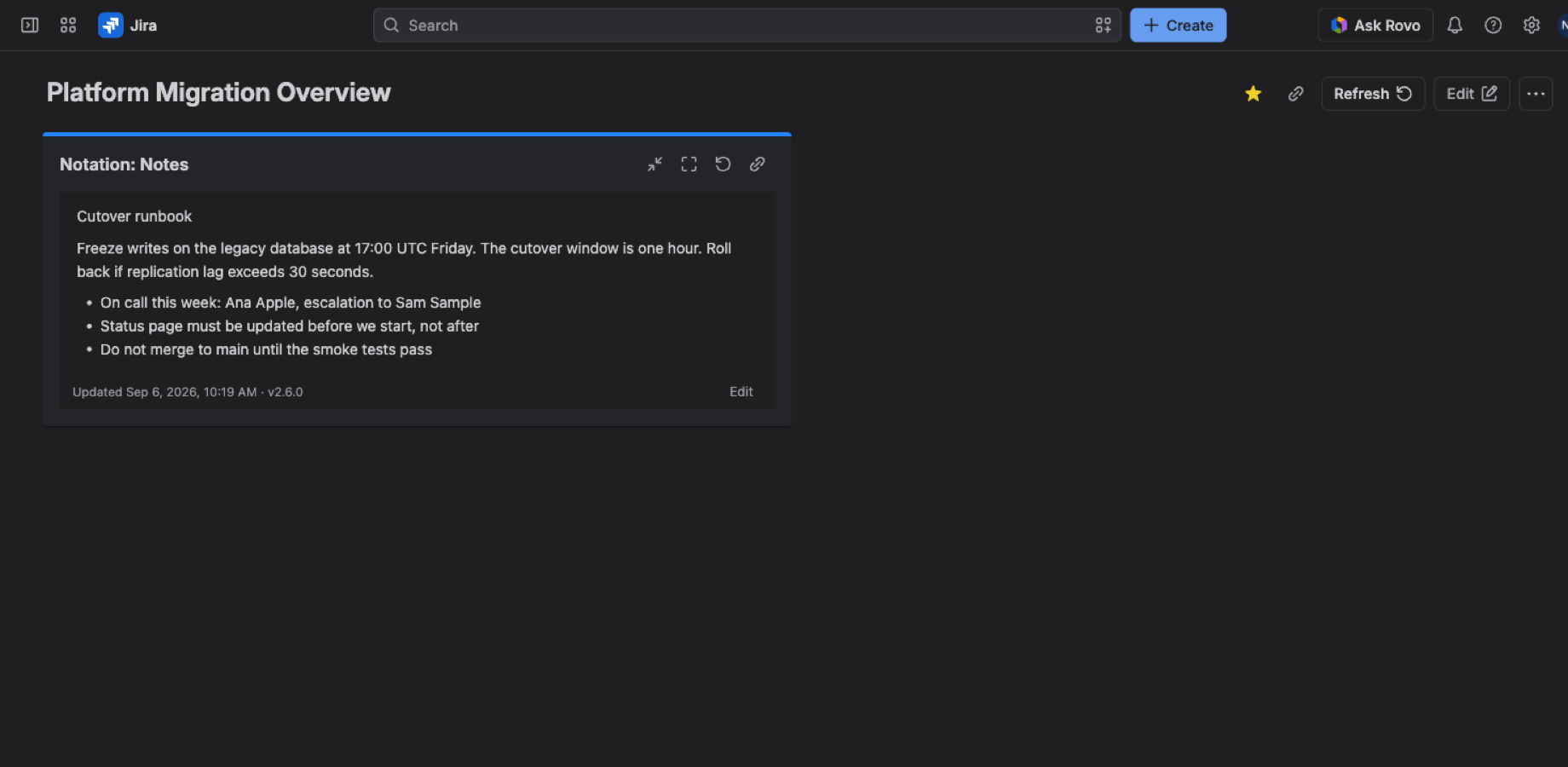1568x767 pixels.
Task: Toggle the sidebar panel icon
Action: (30, 26)
